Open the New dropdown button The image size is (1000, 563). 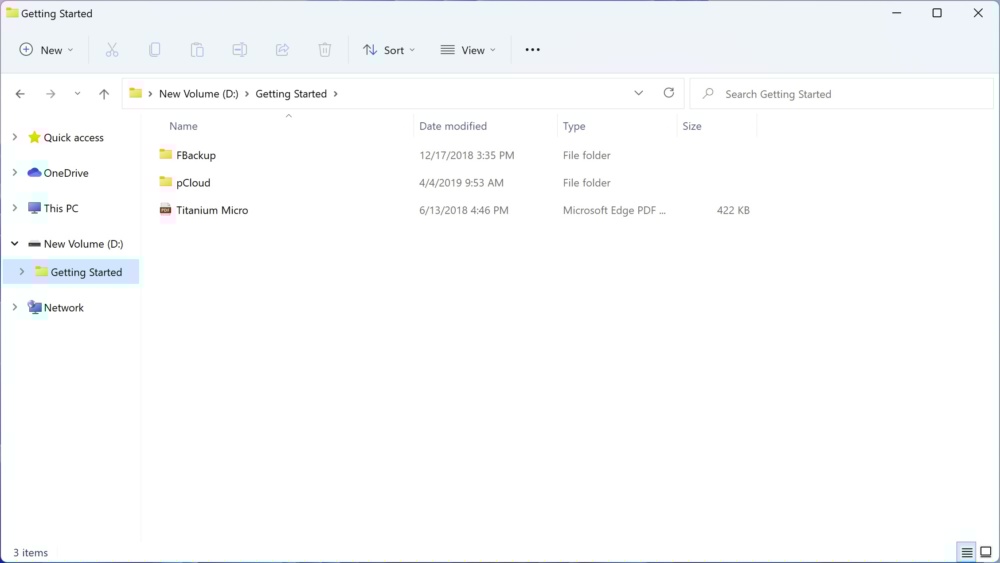tap(46, 50)
